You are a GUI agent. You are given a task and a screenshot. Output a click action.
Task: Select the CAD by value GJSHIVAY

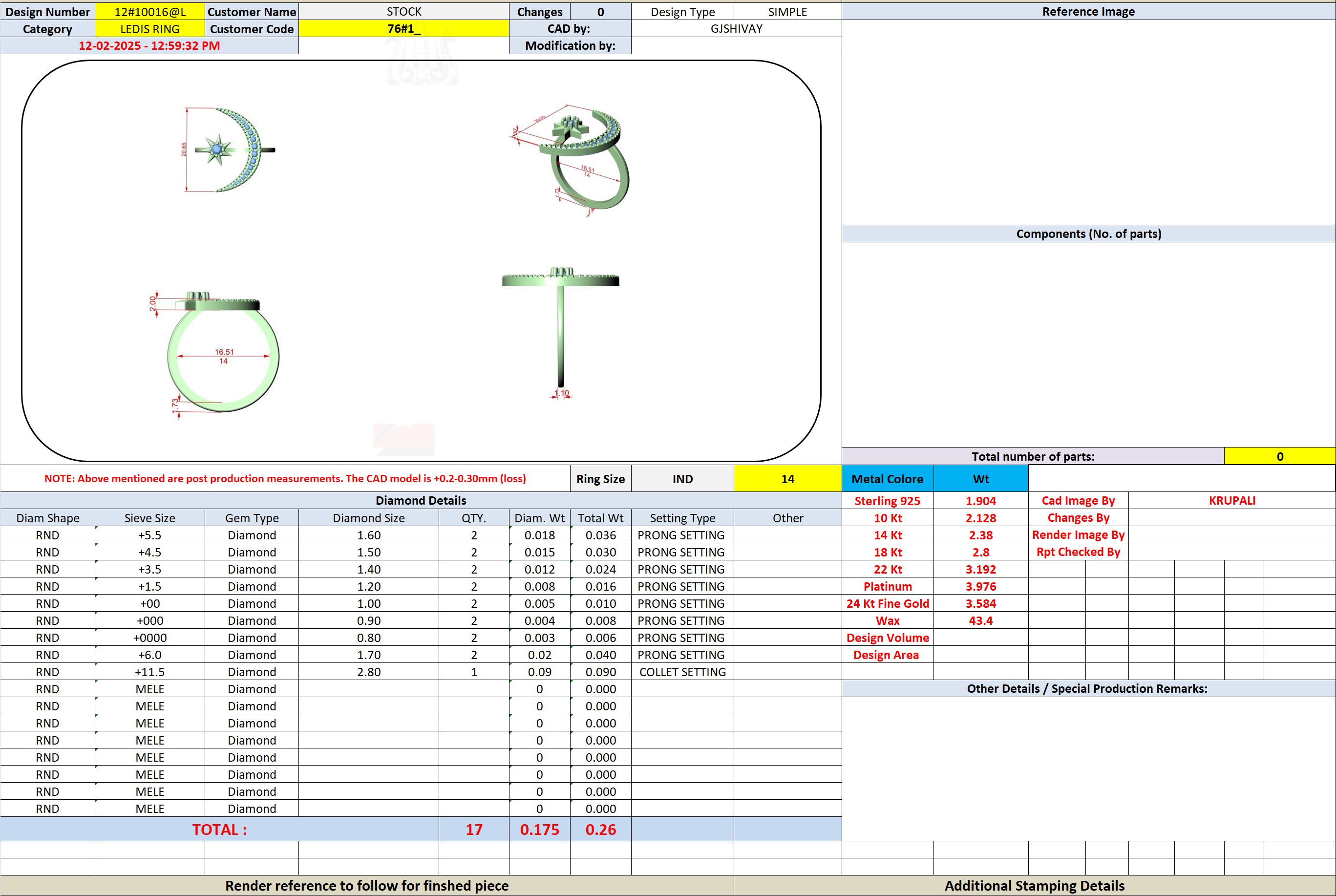pos(736,28)
